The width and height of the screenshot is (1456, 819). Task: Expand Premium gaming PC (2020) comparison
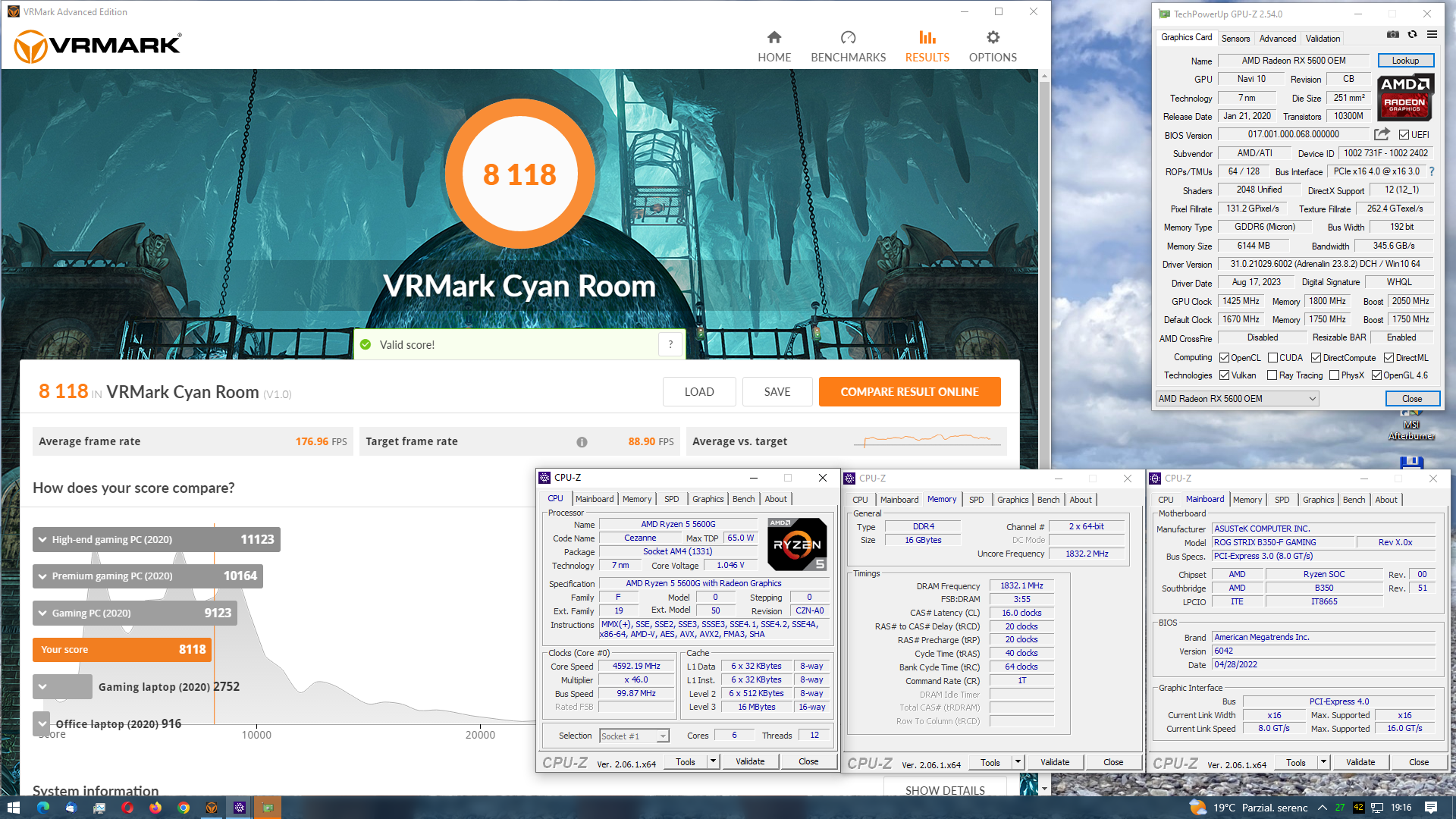point(148,576)
